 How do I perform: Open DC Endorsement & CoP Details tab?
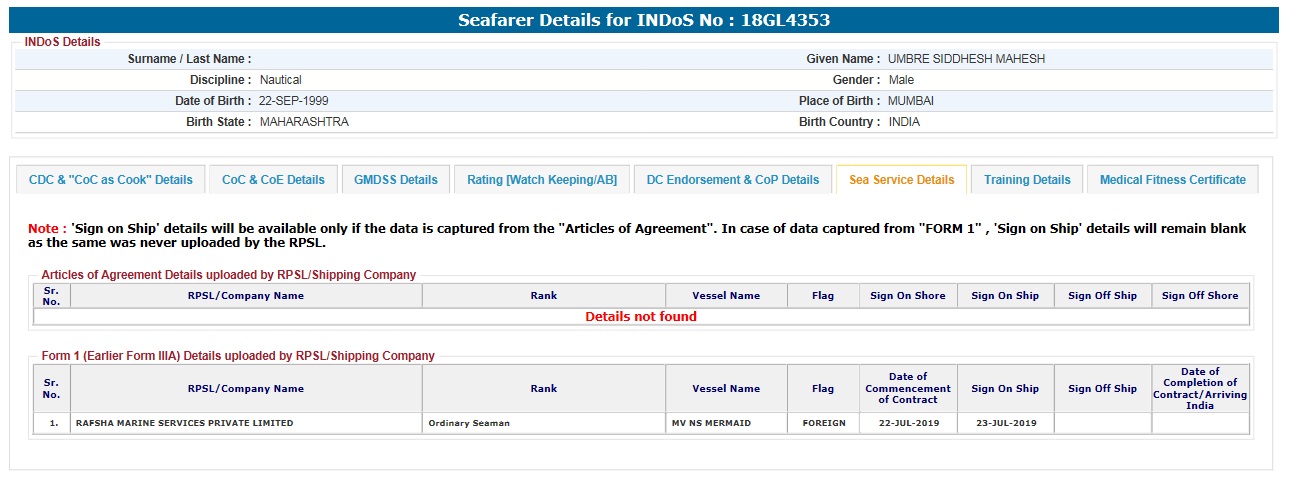(732, 180)
